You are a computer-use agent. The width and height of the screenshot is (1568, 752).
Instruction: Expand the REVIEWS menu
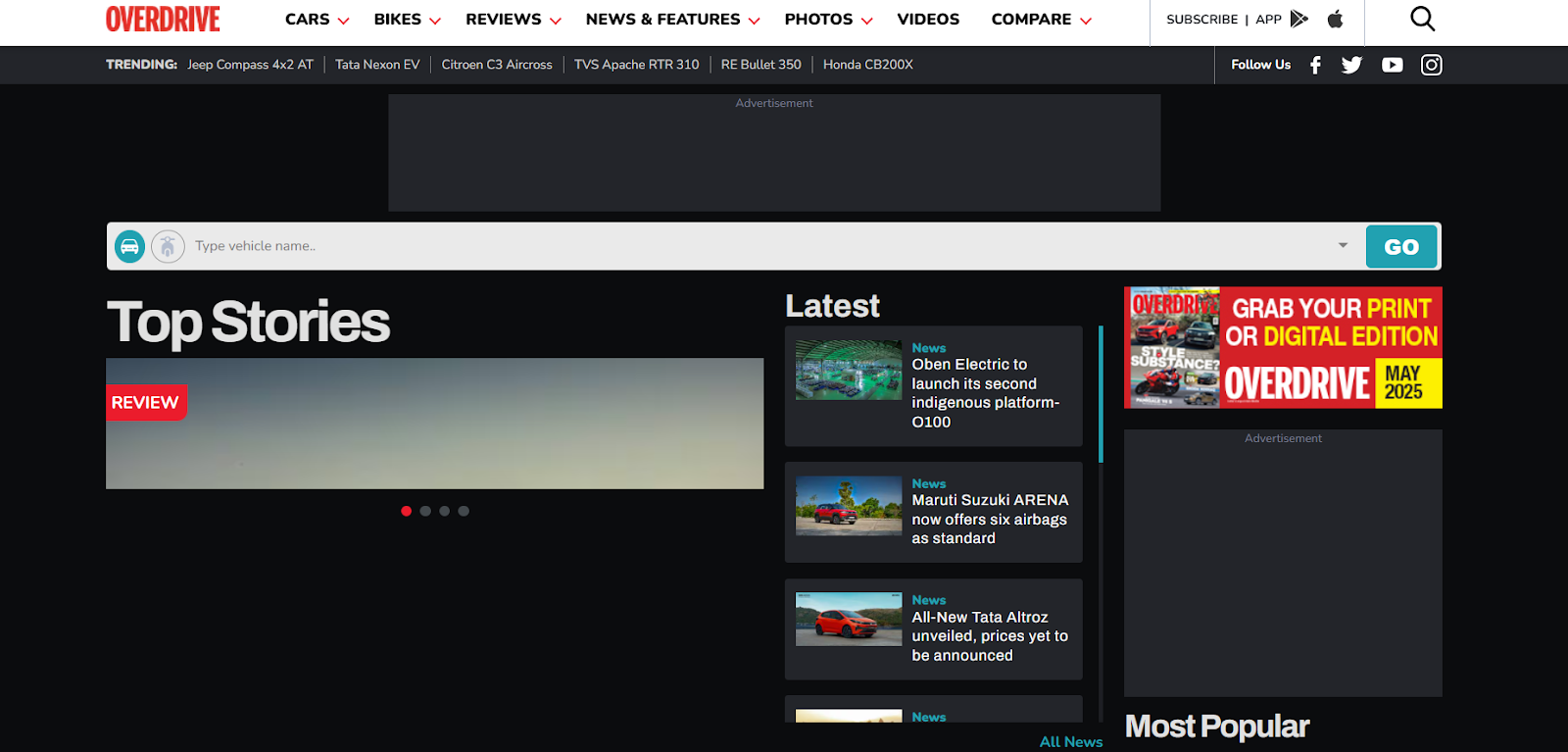click(x=514, y=20)
